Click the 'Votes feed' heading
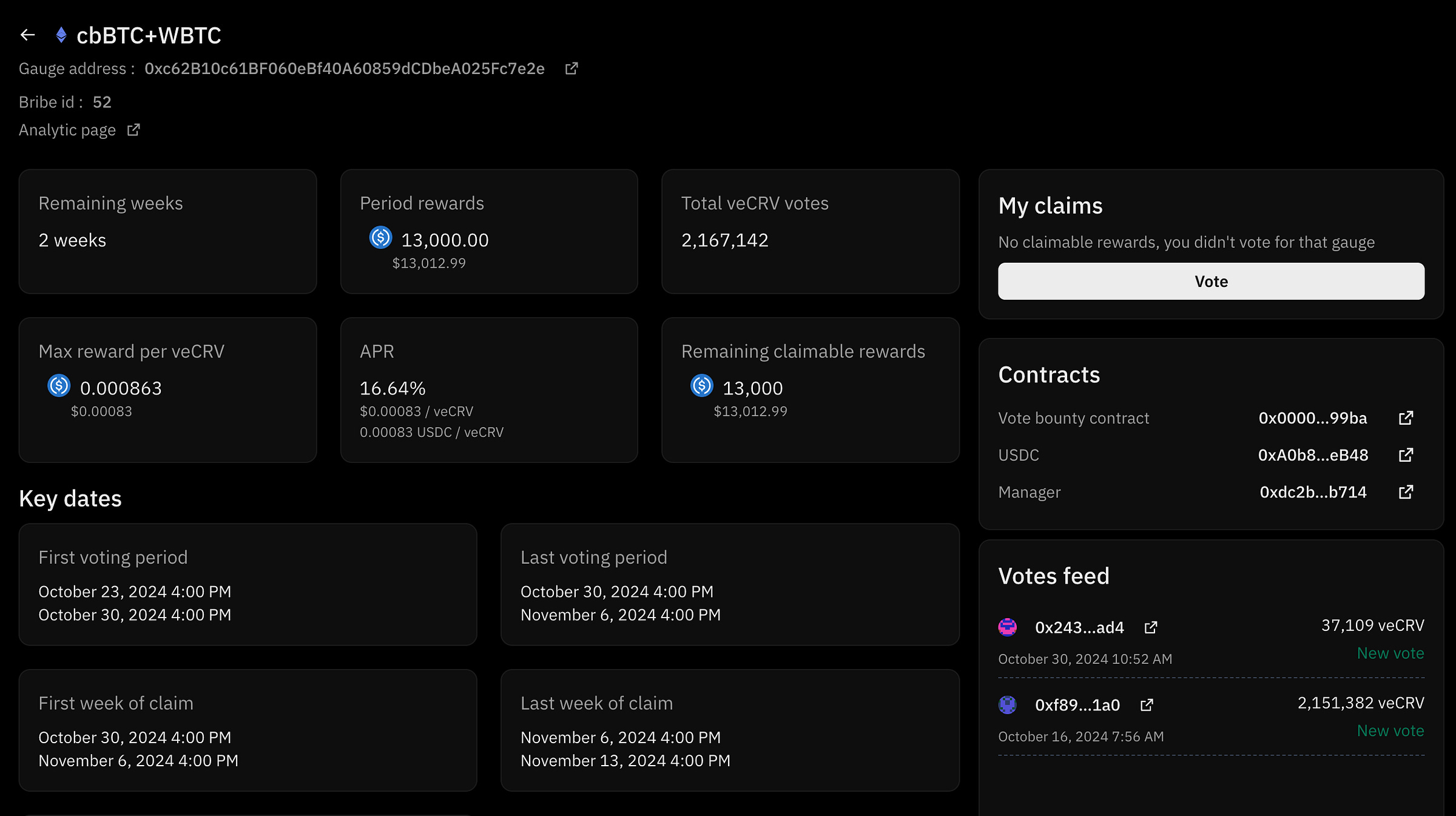This screenshot has width=1456, height=816. tap(1054, 576)
